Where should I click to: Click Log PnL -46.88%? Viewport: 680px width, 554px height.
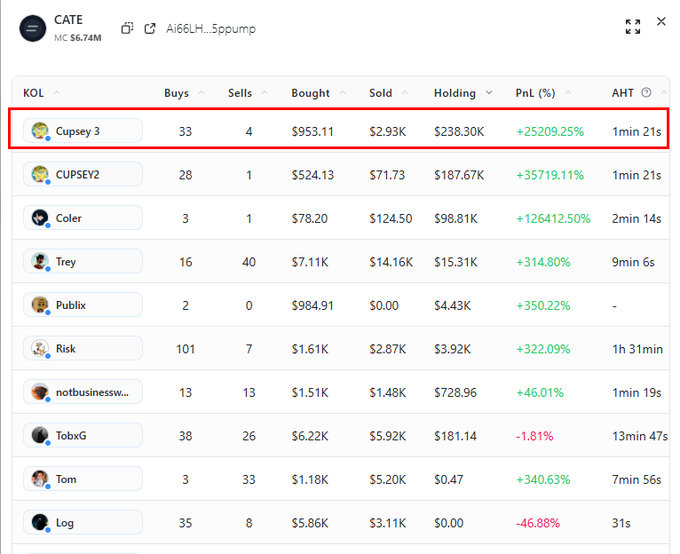[x=538, y=523]
